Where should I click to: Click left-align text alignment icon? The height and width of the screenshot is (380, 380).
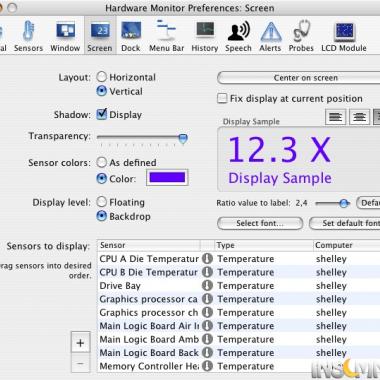(x=335, y=117)
